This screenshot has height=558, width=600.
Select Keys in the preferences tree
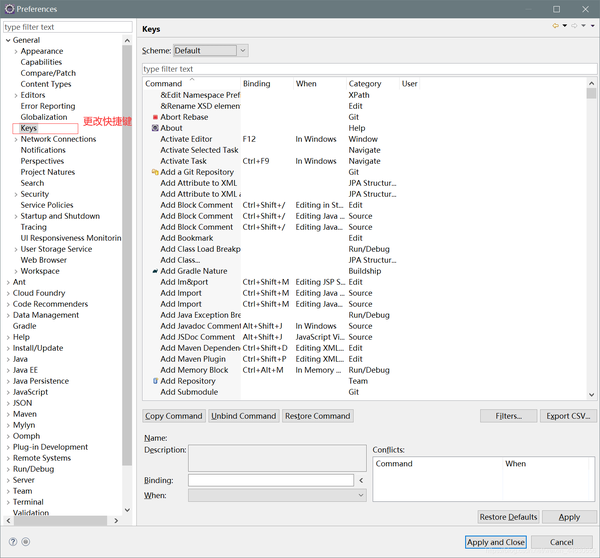(x=29, y=128)
